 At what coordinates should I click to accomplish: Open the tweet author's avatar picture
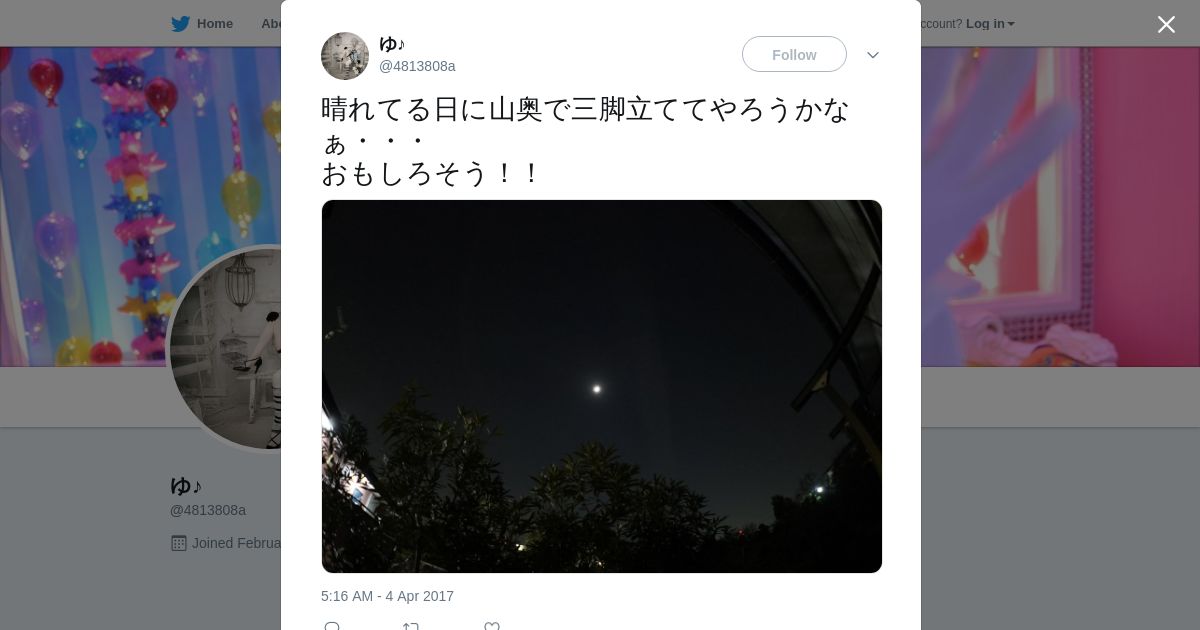[x=345, y=56]
